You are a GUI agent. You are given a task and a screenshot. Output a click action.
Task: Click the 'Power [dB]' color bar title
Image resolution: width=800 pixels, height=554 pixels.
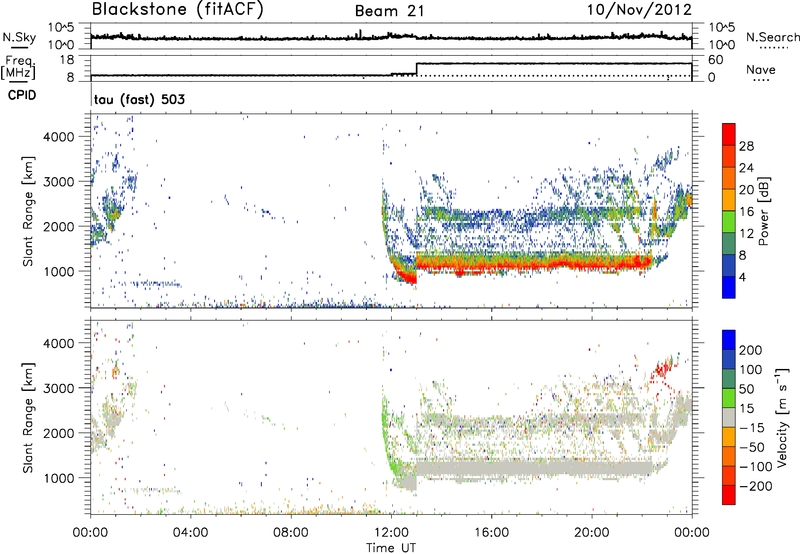pos(764,211)
